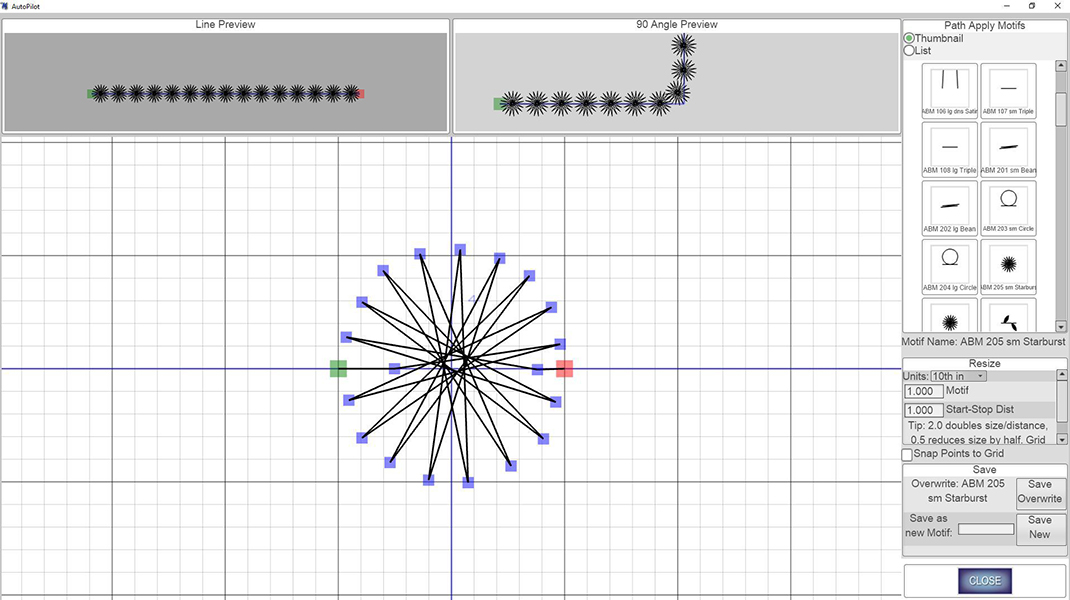Select the ABM 108 lg Triple motif
The image size is (1070, 600).
948,148
